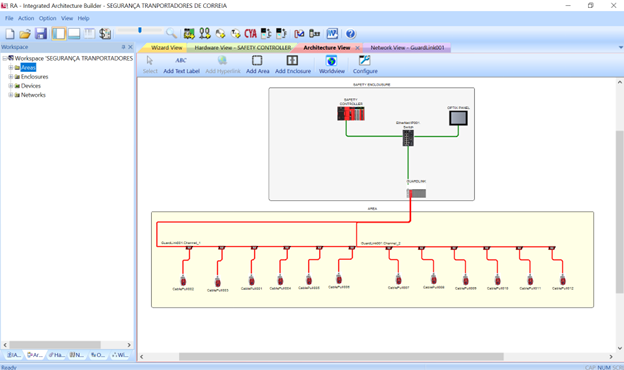Click the Workspace panel horizontal scrollbar
Screen dimensions: 624x370
(x=55, y=345)
